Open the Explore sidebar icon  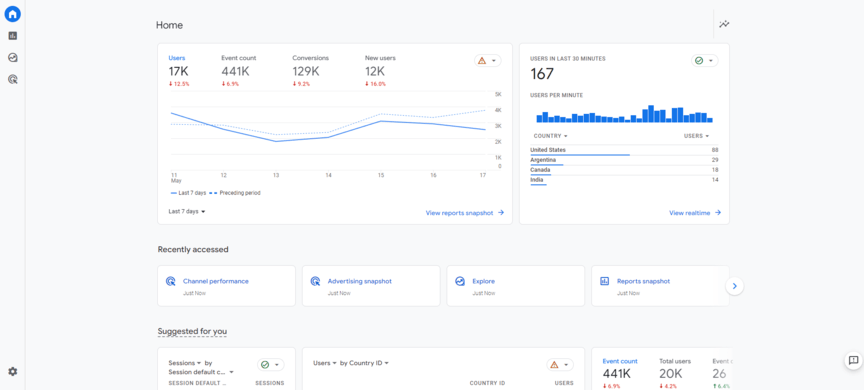(13, 57)
